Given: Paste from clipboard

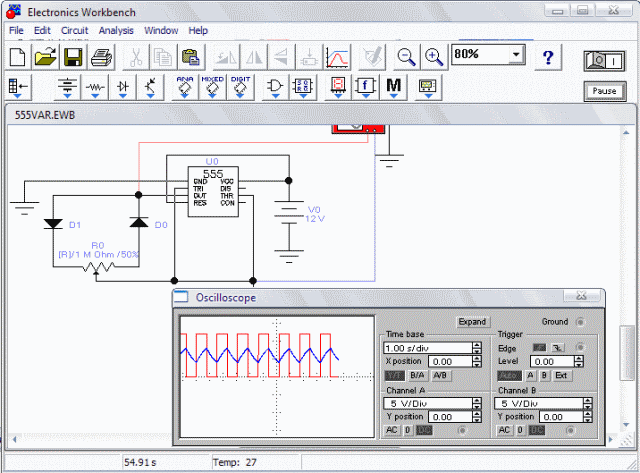Looking at the screenshot, I should [190, 57].
